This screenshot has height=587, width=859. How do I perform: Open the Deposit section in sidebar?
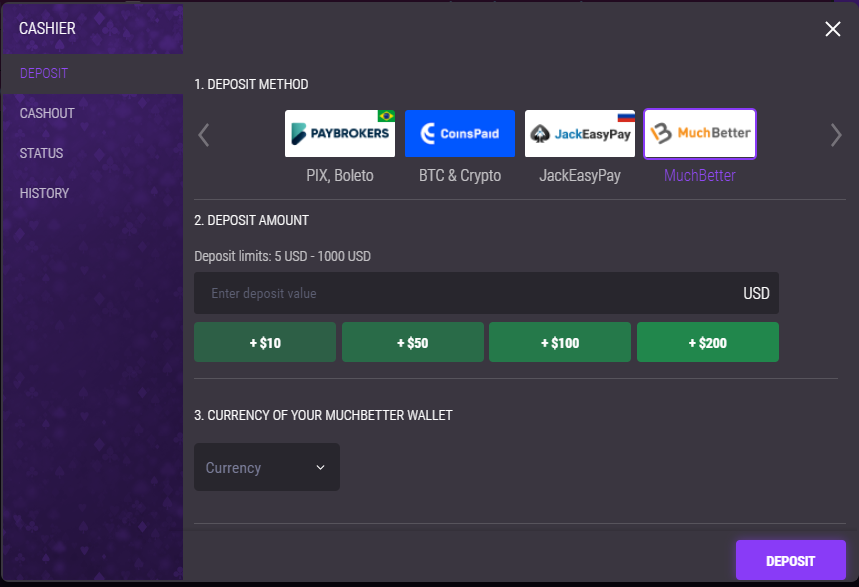[x=92, y=73]
